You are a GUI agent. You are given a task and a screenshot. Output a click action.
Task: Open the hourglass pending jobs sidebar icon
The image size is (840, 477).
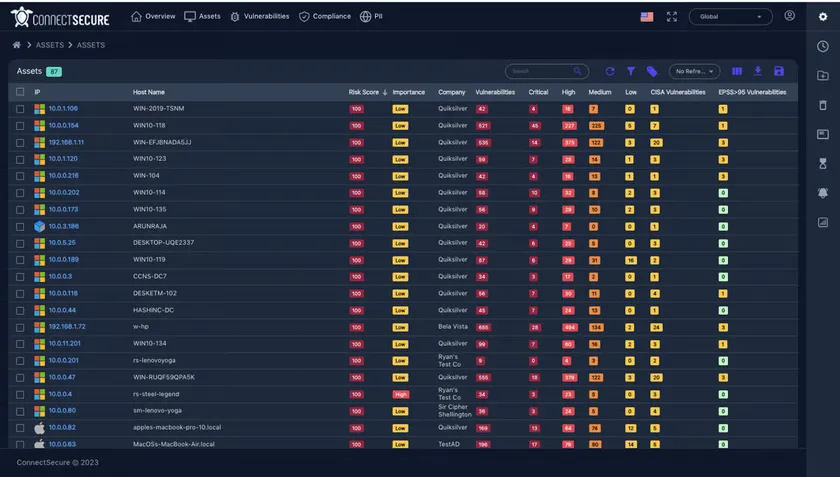point(823,163)
